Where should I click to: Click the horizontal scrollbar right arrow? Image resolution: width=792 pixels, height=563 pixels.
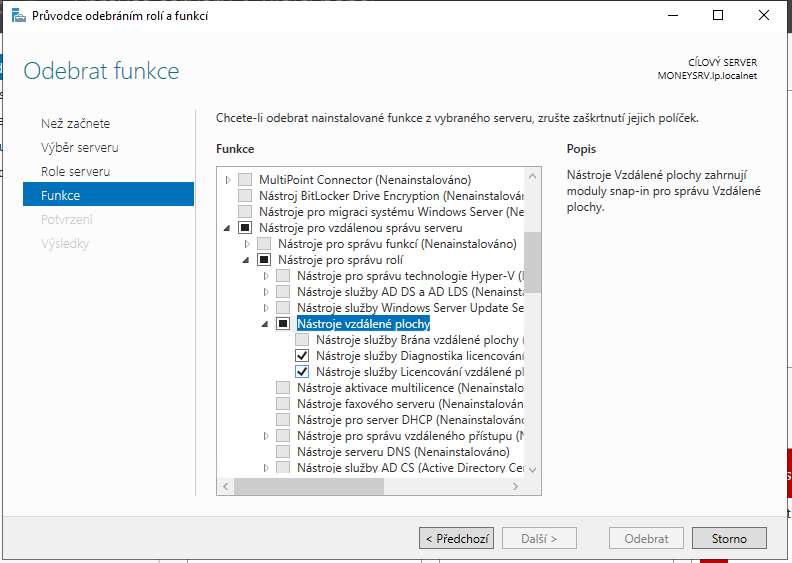(x=516, y=486)
